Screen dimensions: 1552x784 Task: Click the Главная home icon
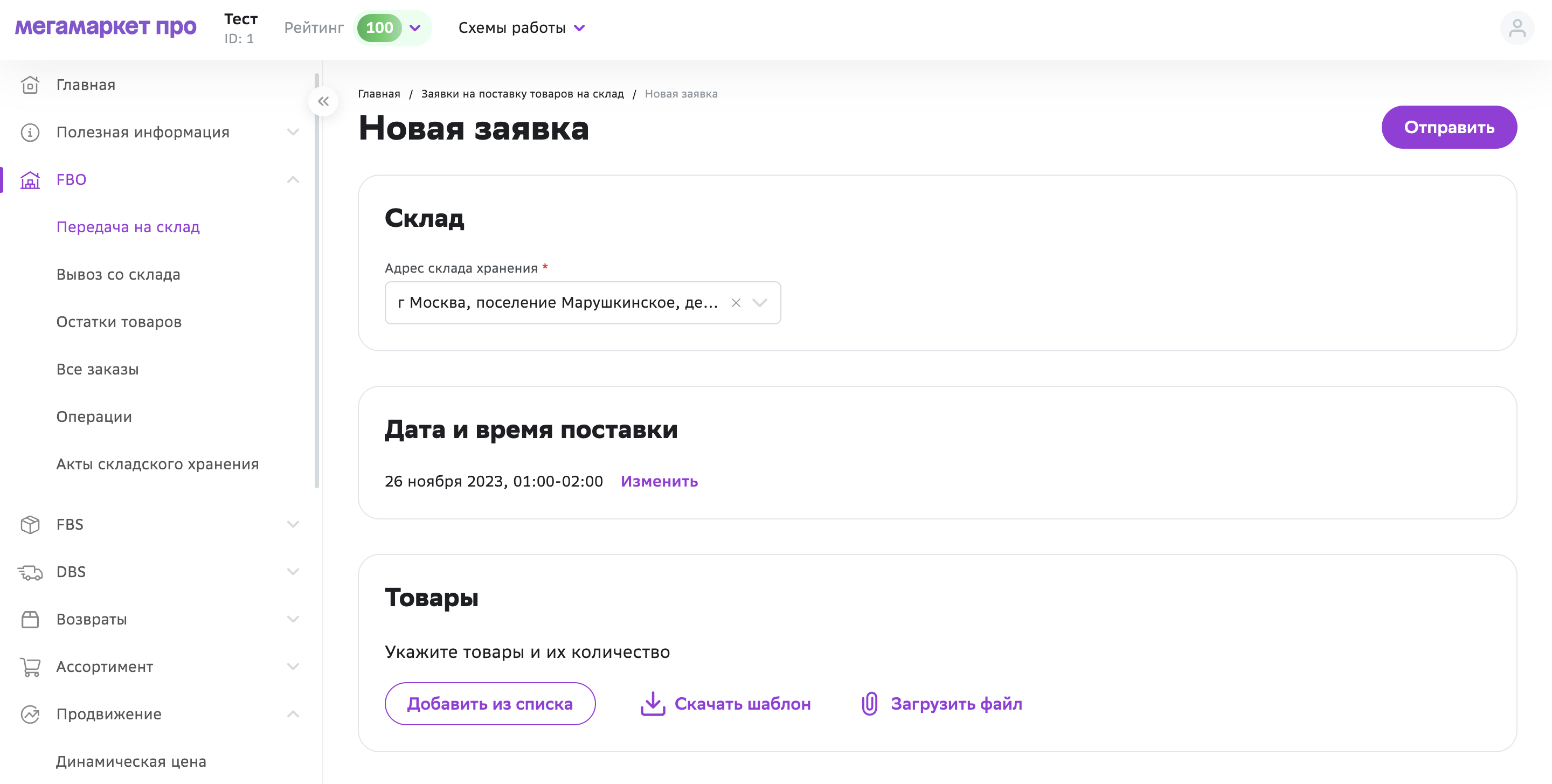pos(30,85)
